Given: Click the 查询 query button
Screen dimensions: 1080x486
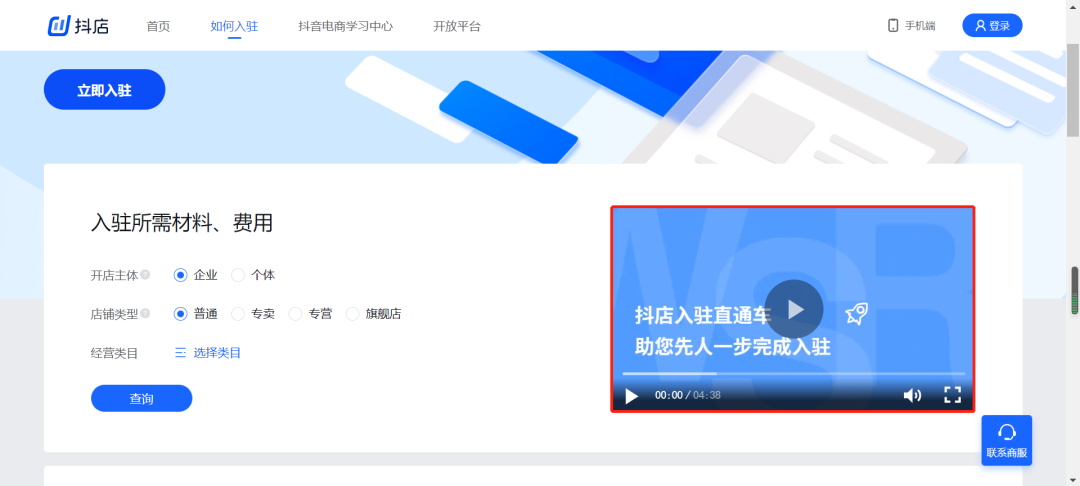Looking at the screenshot, I should click(141, 399).
